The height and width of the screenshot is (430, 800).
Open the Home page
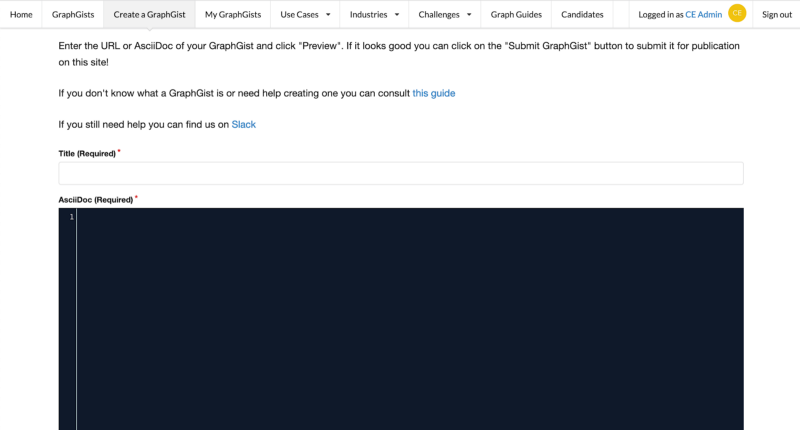(x=21, y=14)
